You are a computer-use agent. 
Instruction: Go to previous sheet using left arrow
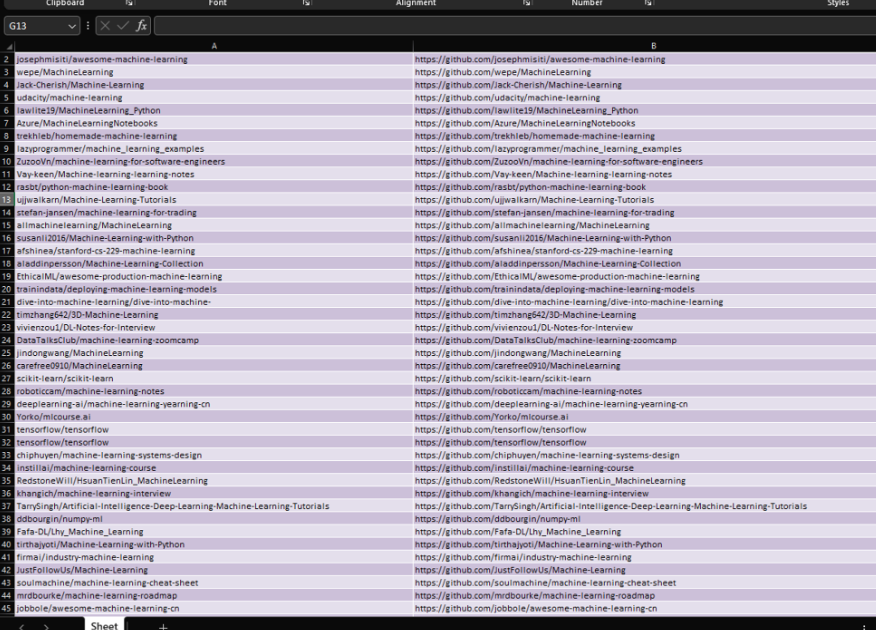tap(21, 627)
